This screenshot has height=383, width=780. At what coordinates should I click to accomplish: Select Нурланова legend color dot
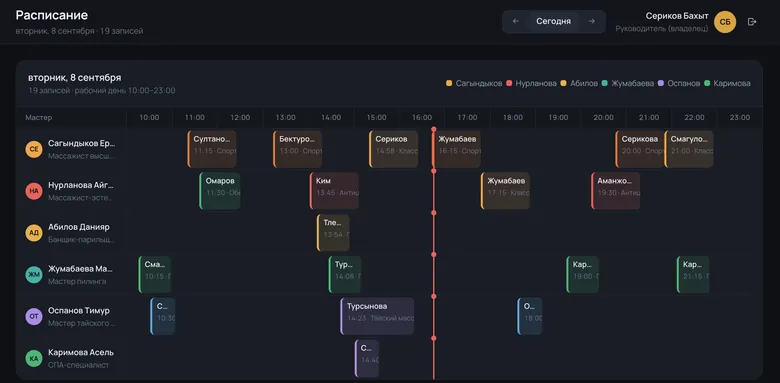(509, 84)
